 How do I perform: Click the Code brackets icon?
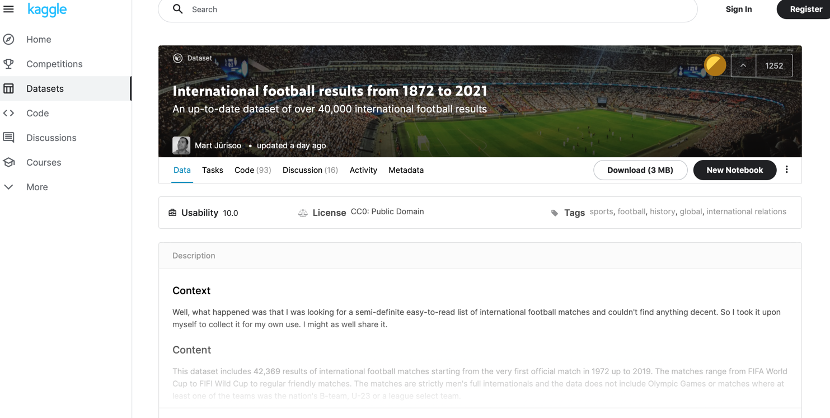[x=9, y=113]
